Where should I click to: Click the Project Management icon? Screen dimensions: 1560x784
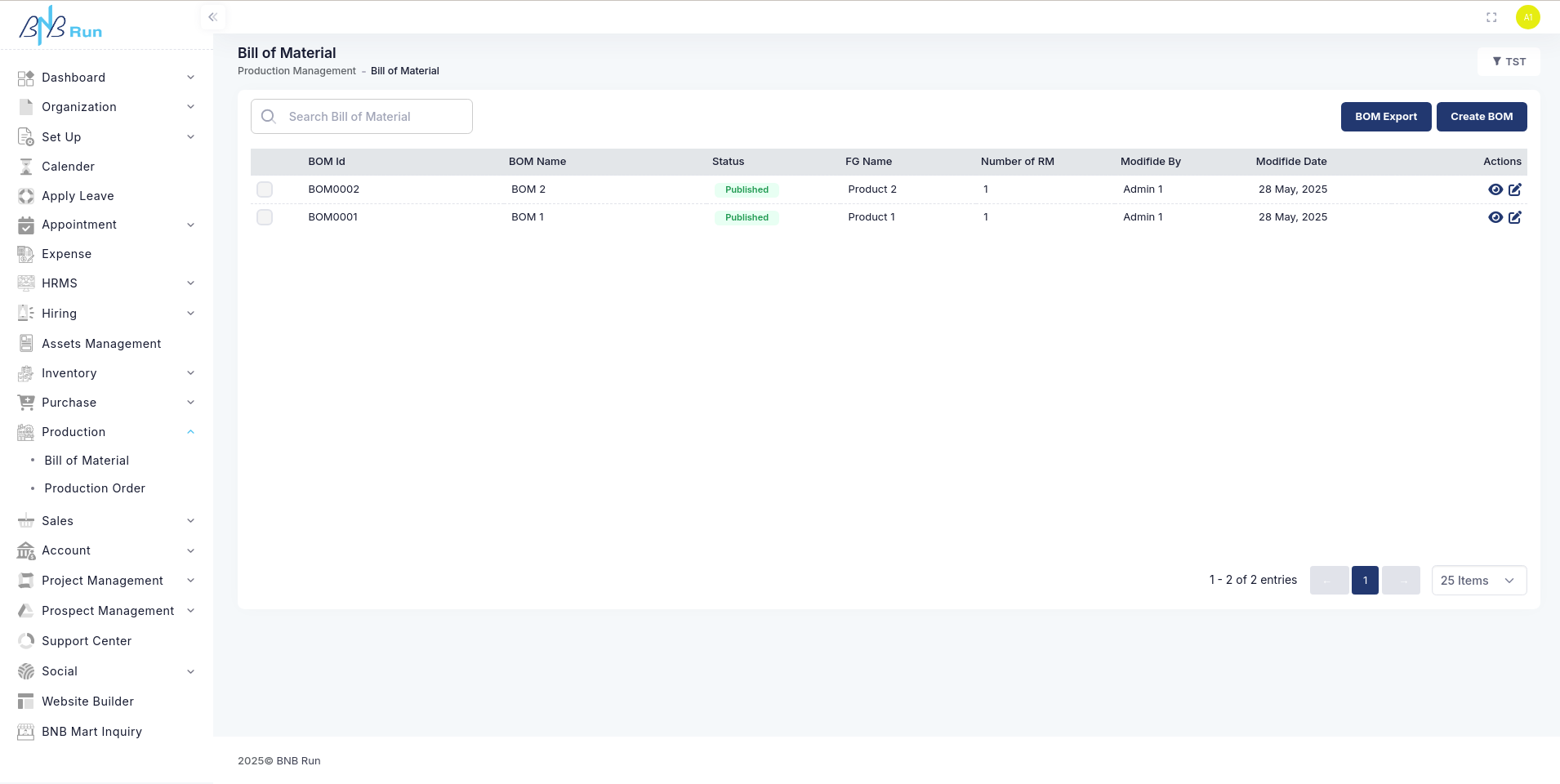pyautogui.click(x=26, y=581)
